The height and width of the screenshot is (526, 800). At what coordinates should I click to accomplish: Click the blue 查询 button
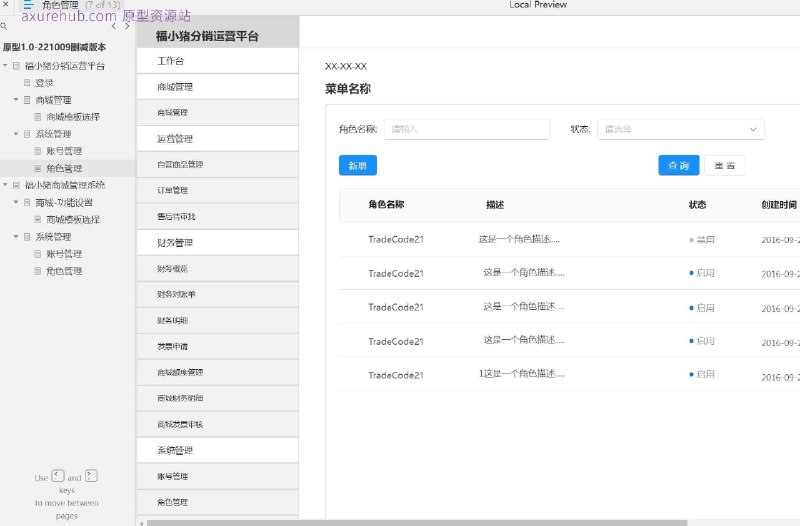point(679,165)
